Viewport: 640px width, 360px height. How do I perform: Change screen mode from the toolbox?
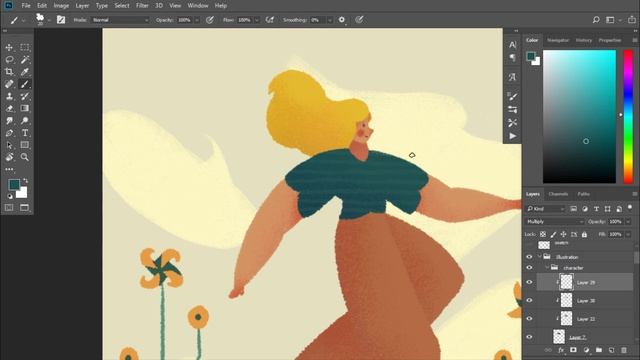pos(24,208)
